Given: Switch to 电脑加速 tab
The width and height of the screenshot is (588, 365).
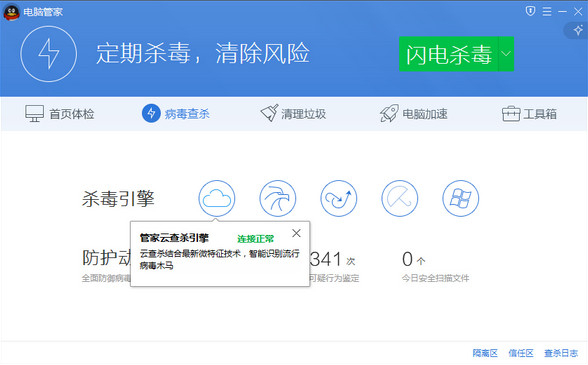Looking at the screenshot, I should click(414, 113).
